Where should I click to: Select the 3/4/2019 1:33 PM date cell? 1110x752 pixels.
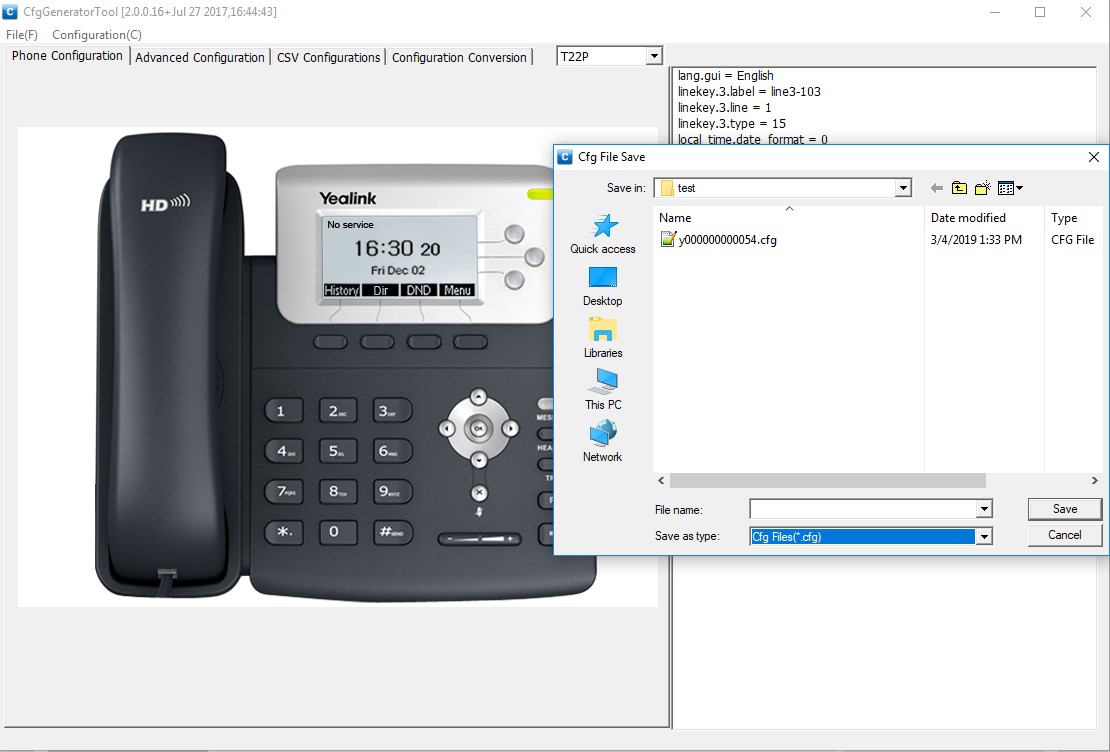tap(976, 240)
